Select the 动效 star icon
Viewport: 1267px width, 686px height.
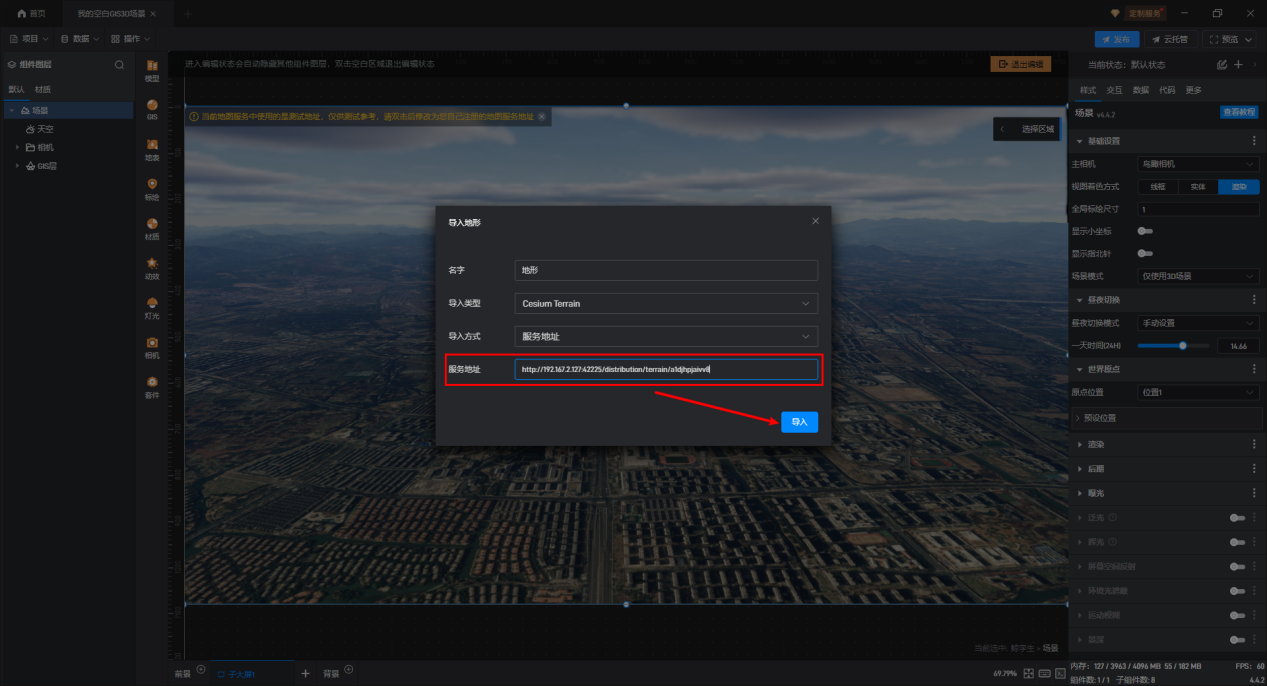pyautogui.click(x=152, y=267)
